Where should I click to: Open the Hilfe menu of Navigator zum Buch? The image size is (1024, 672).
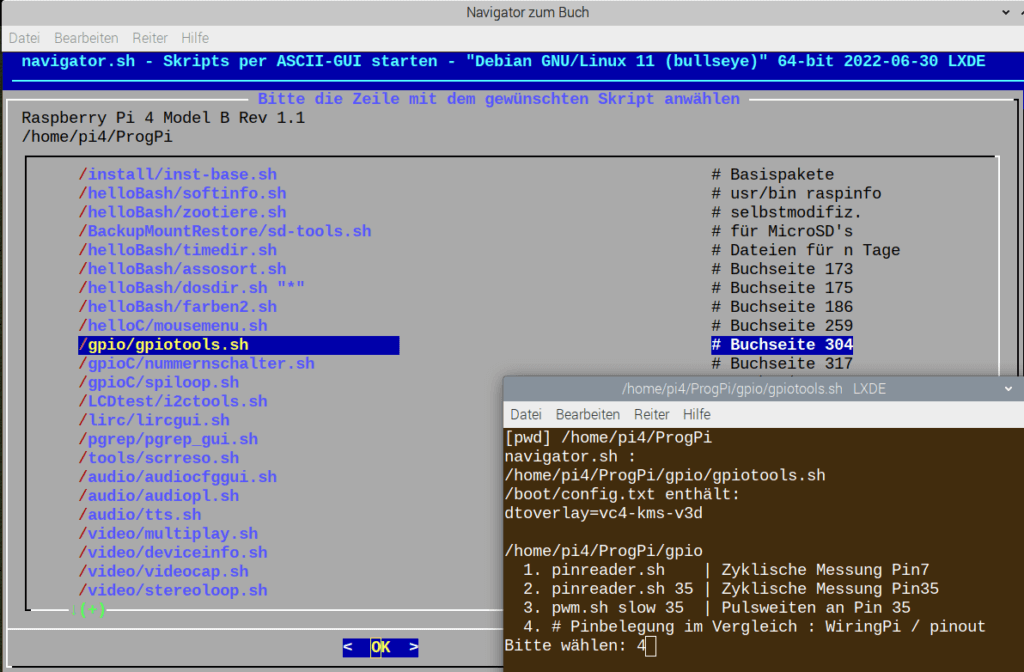coord(194,38)
